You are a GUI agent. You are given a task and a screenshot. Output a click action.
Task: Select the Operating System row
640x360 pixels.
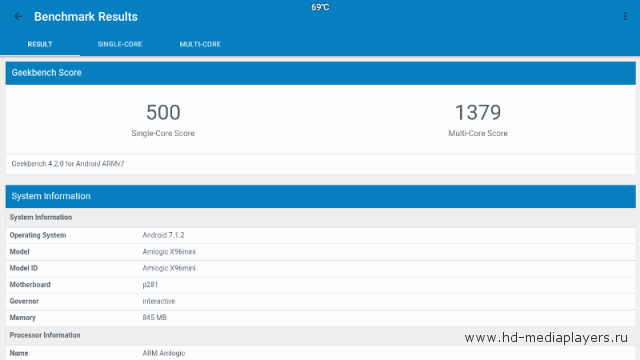[320, 236]
